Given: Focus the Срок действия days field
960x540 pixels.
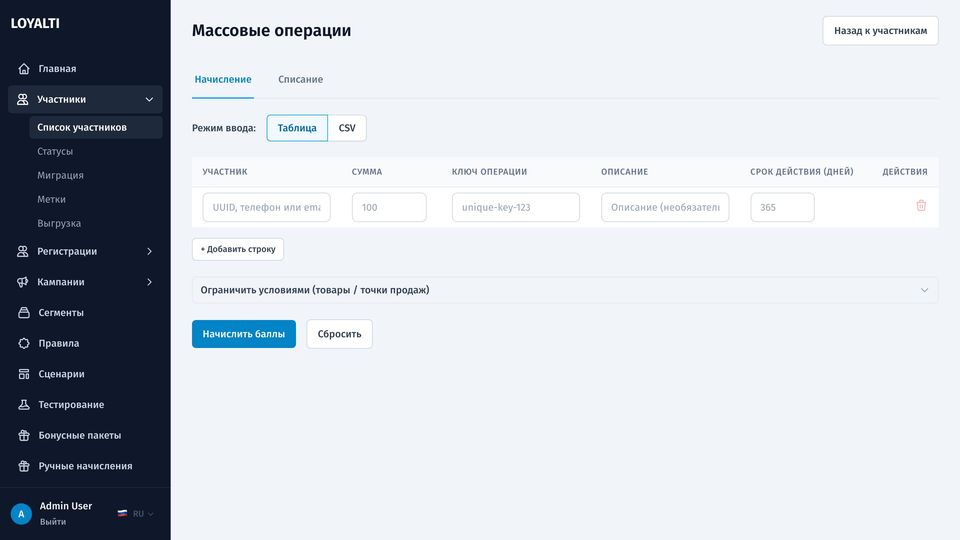Looking at the screenshot, I should tap(782, 207).
